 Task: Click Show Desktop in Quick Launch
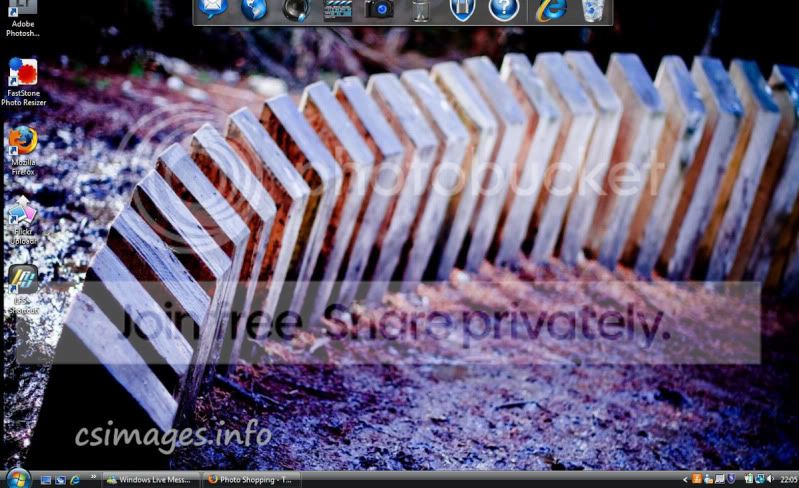pos(46,479)
